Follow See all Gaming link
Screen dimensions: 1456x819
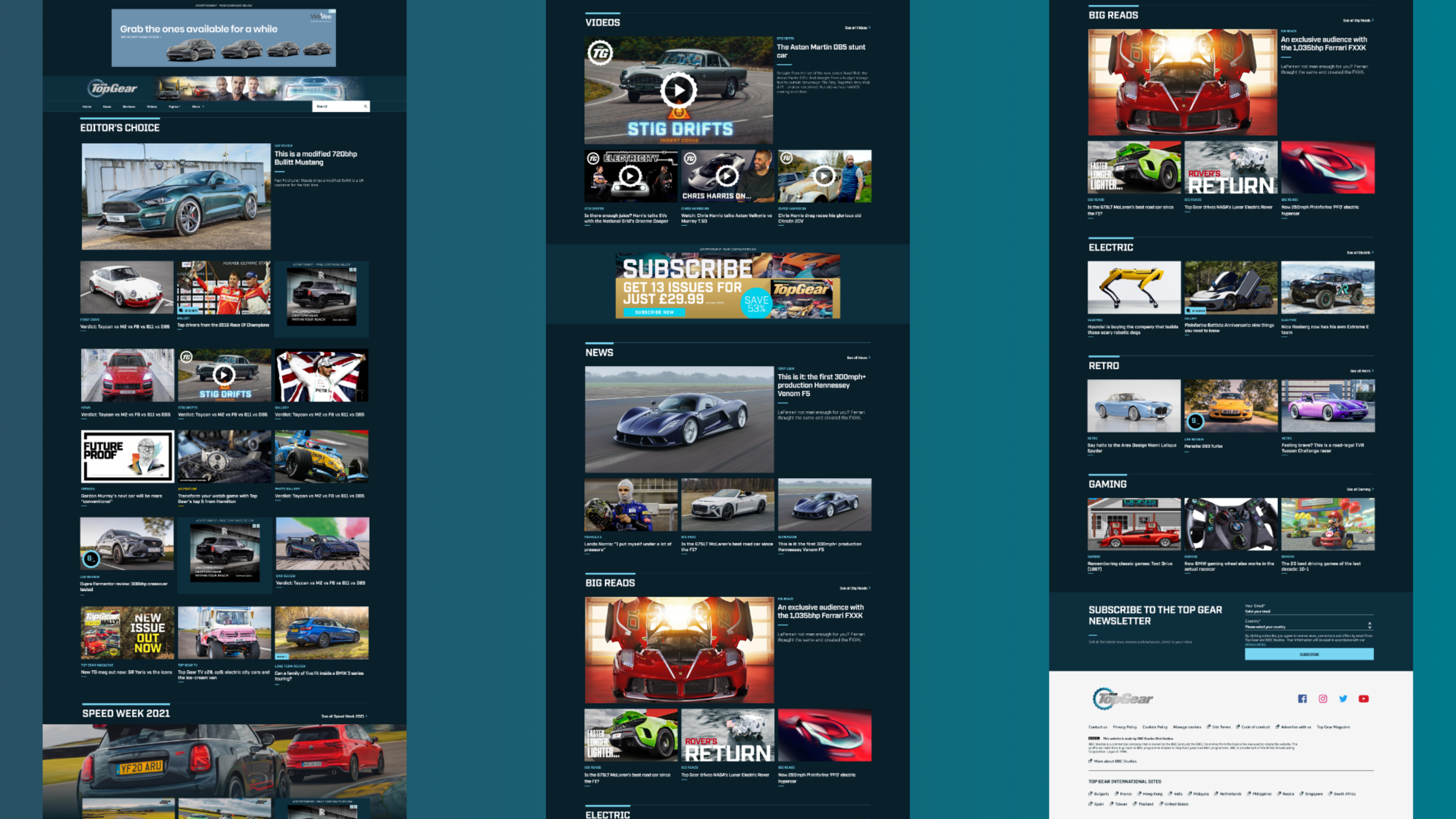tap(1360, 489)
